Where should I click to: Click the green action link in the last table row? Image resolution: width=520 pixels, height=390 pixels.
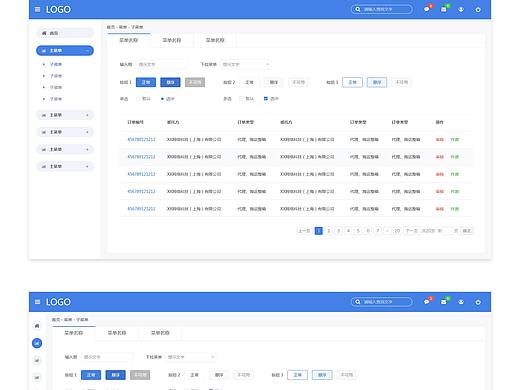455,209
